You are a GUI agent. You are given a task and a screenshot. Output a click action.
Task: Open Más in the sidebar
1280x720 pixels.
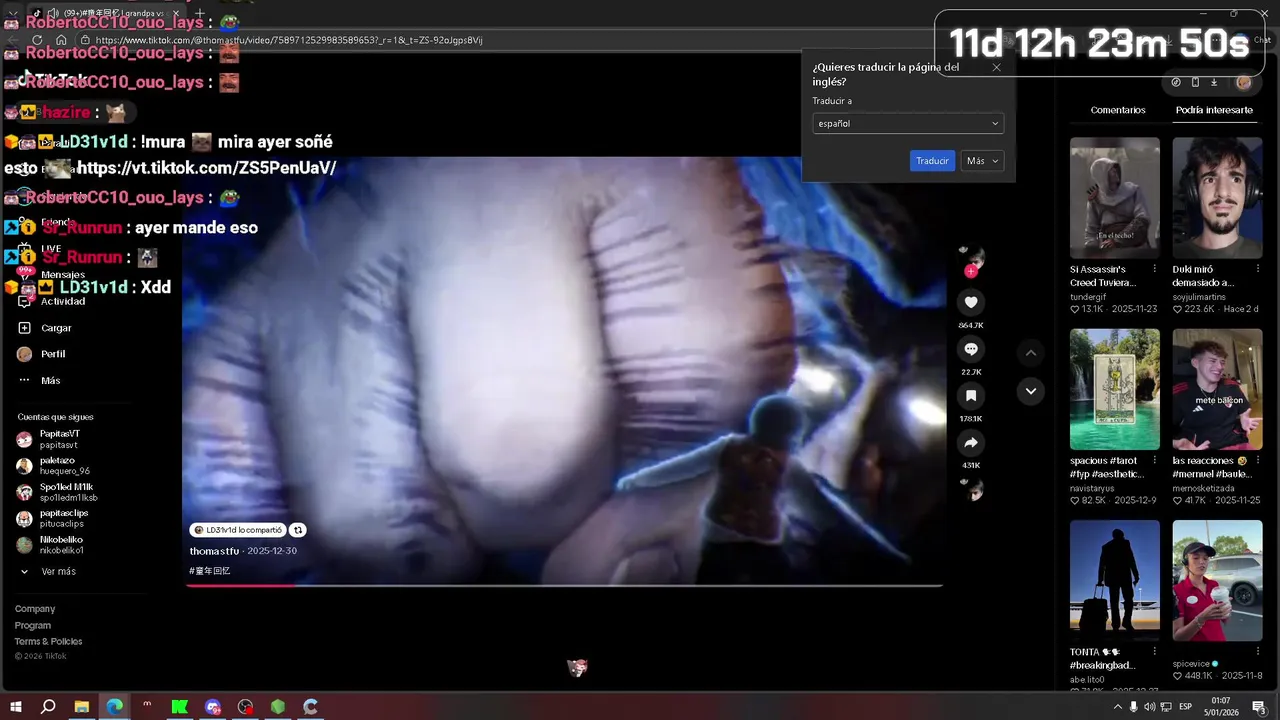click(x=39, y=381)
